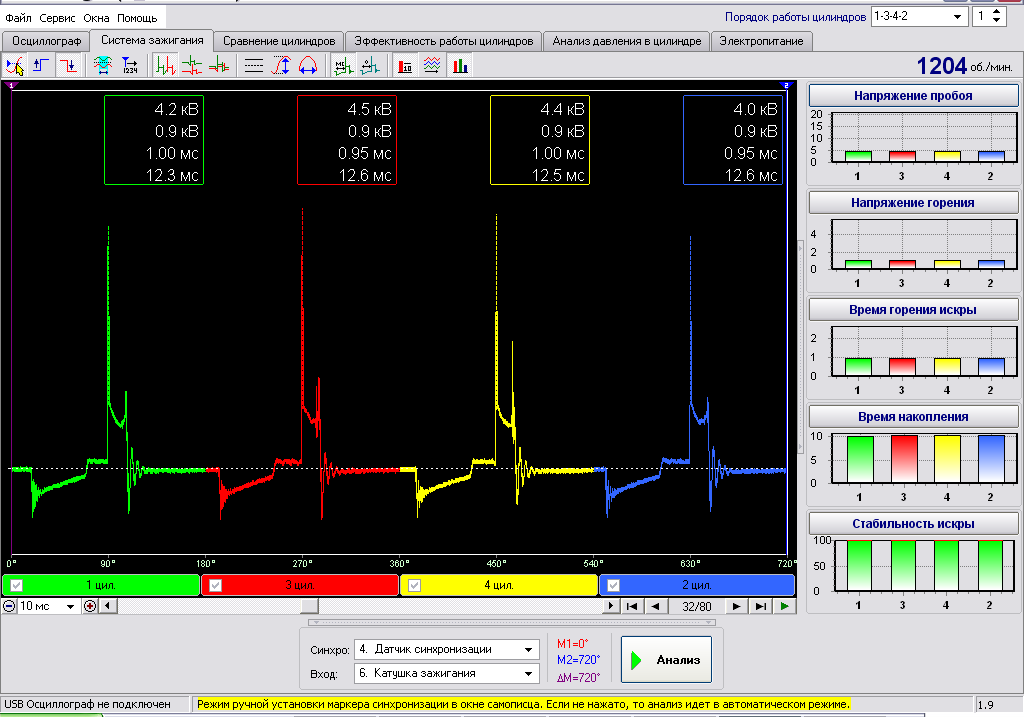Click the colored bar chart icon

point(460,66)
